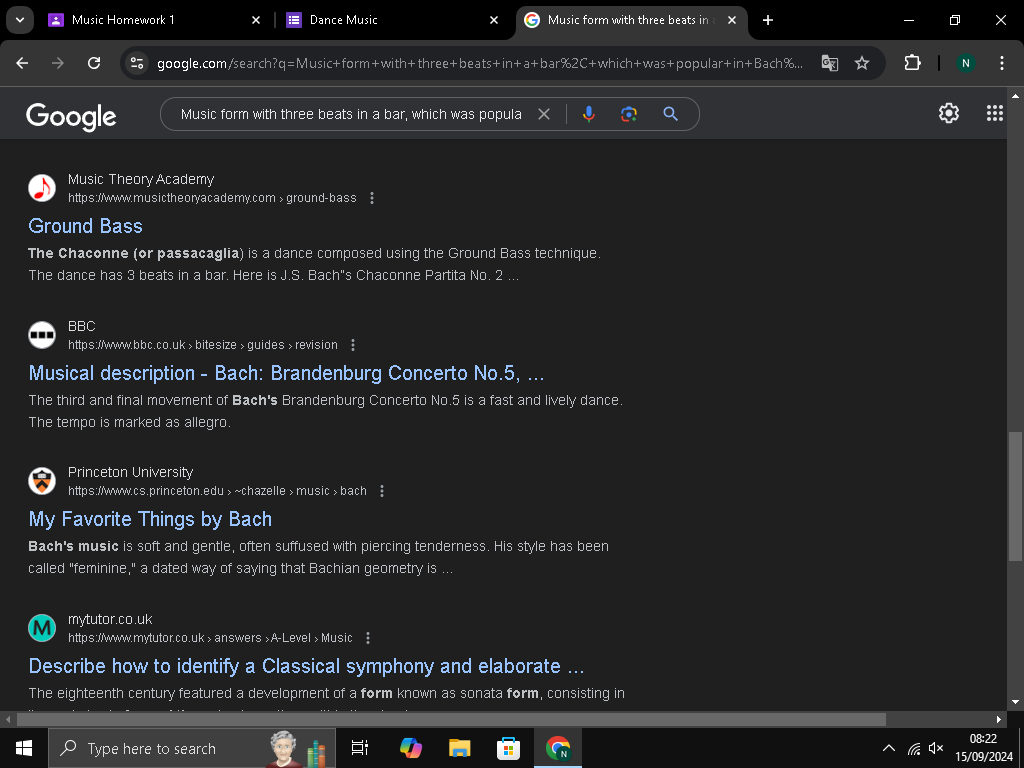Image resolution: width=1024 pixels, height=768 pixels.
Task: Click the cs.princeton.edu URL text
Action: (217, 491)
